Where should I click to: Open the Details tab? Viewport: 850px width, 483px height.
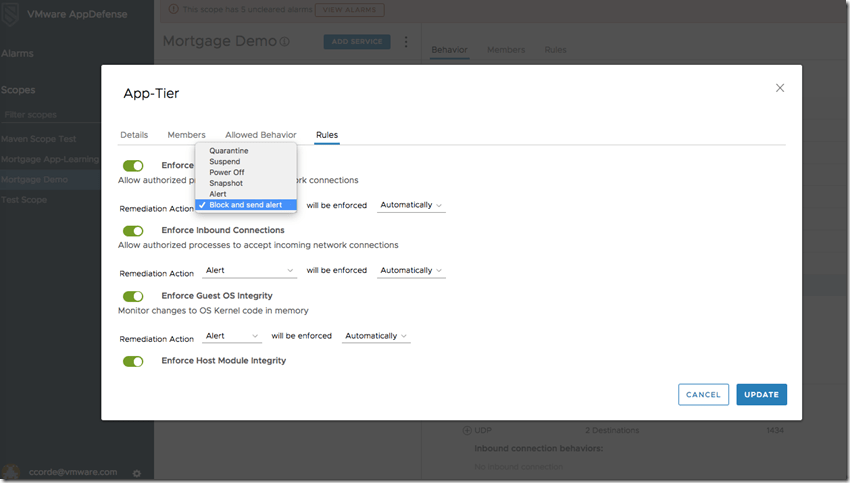(134, 135)
